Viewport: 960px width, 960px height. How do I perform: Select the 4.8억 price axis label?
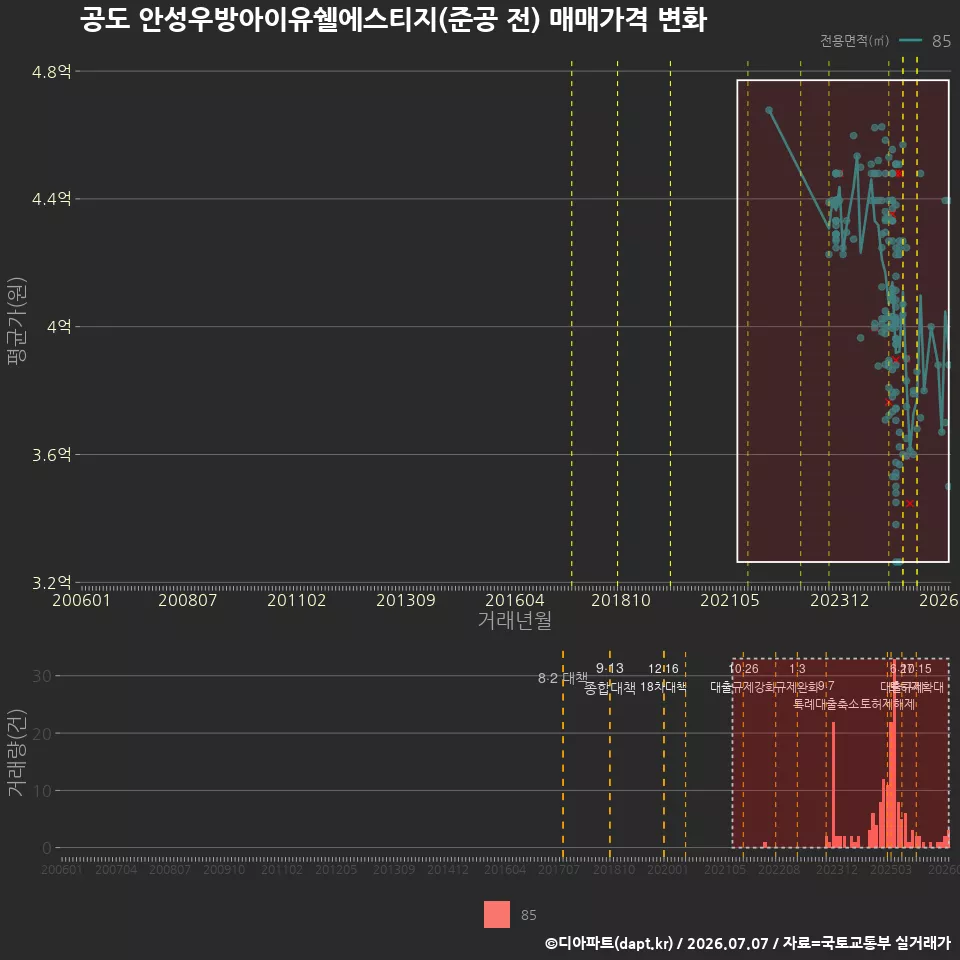click(x=51, y=72)
